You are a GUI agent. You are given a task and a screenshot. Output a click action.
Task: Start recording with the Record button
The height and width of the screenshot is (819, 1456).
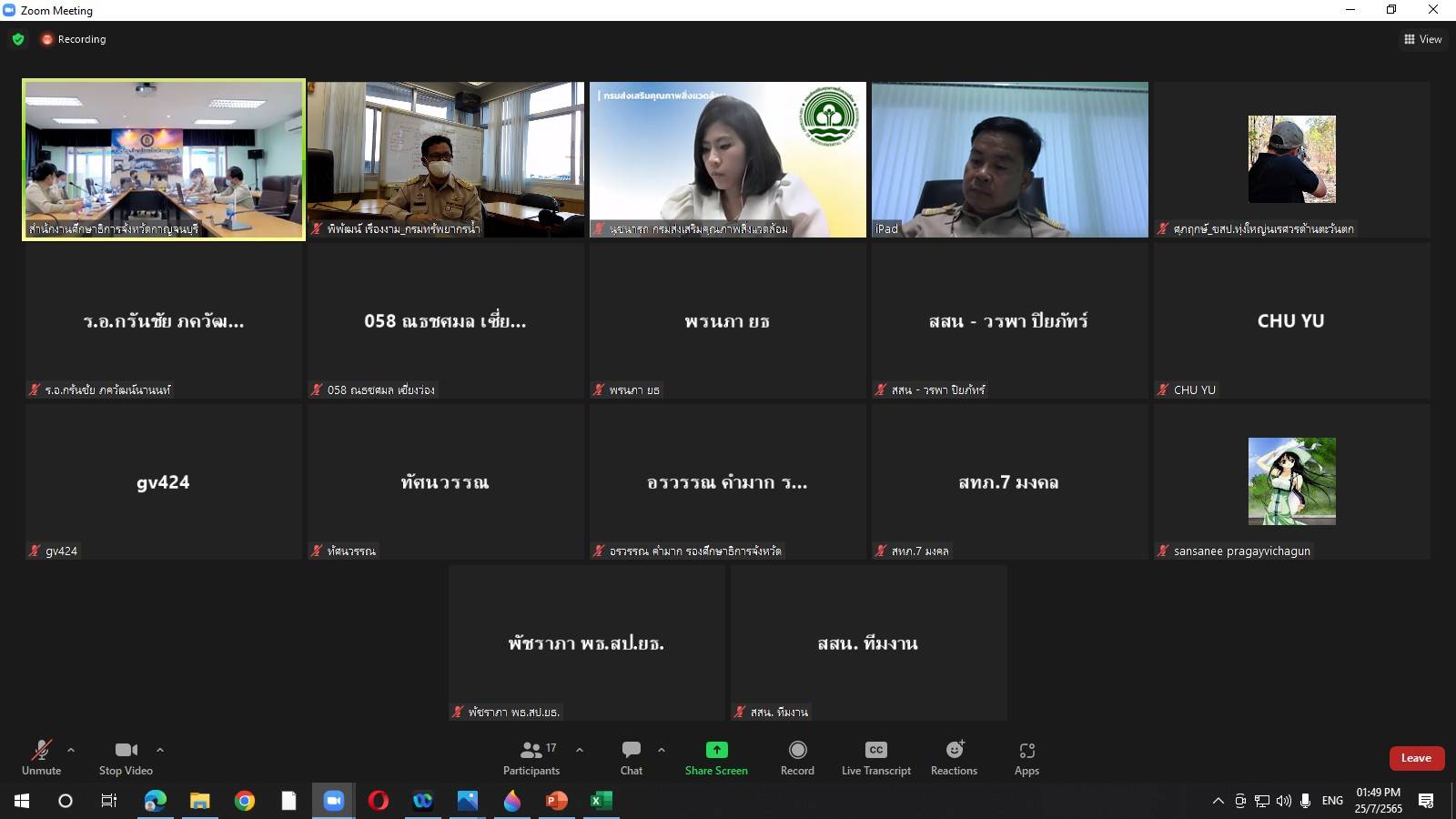(x=797, y=757)
